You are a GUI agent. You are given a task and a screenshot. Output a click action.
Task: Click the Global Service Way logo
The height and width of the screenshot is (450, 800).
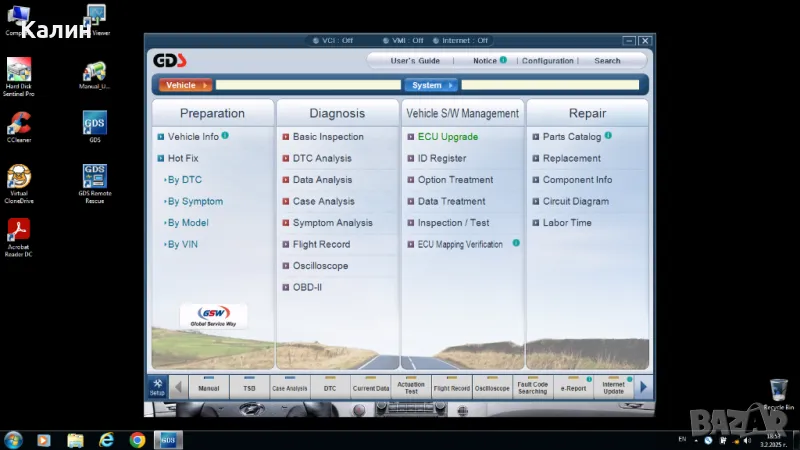tap(213, 316)
